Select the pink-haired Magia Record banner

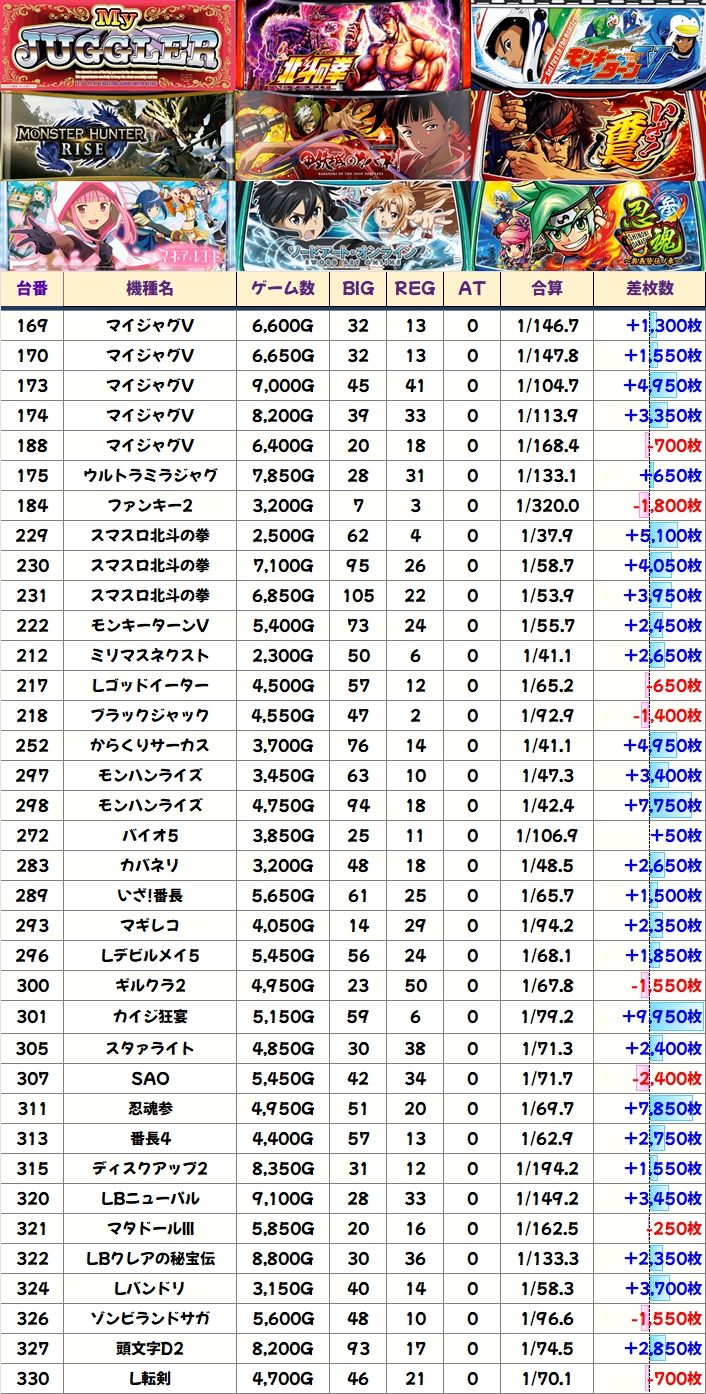[x=119, y=225]
